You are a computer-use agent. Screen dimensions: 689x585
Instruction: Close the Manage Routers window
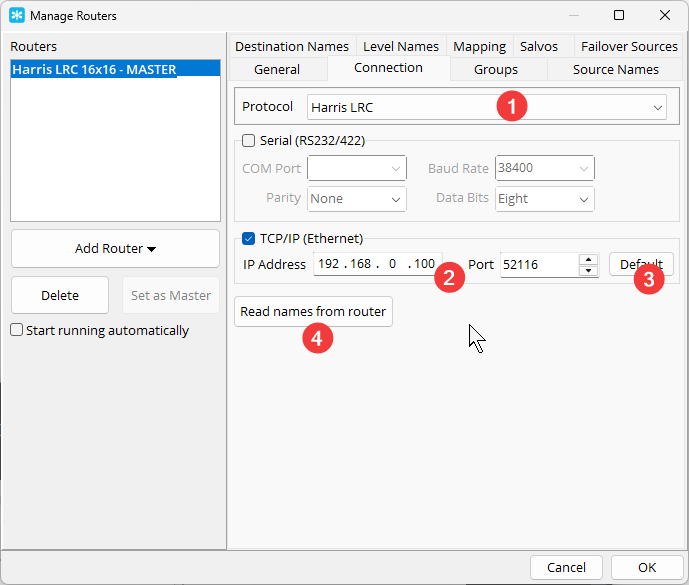(x=664, y=15)
